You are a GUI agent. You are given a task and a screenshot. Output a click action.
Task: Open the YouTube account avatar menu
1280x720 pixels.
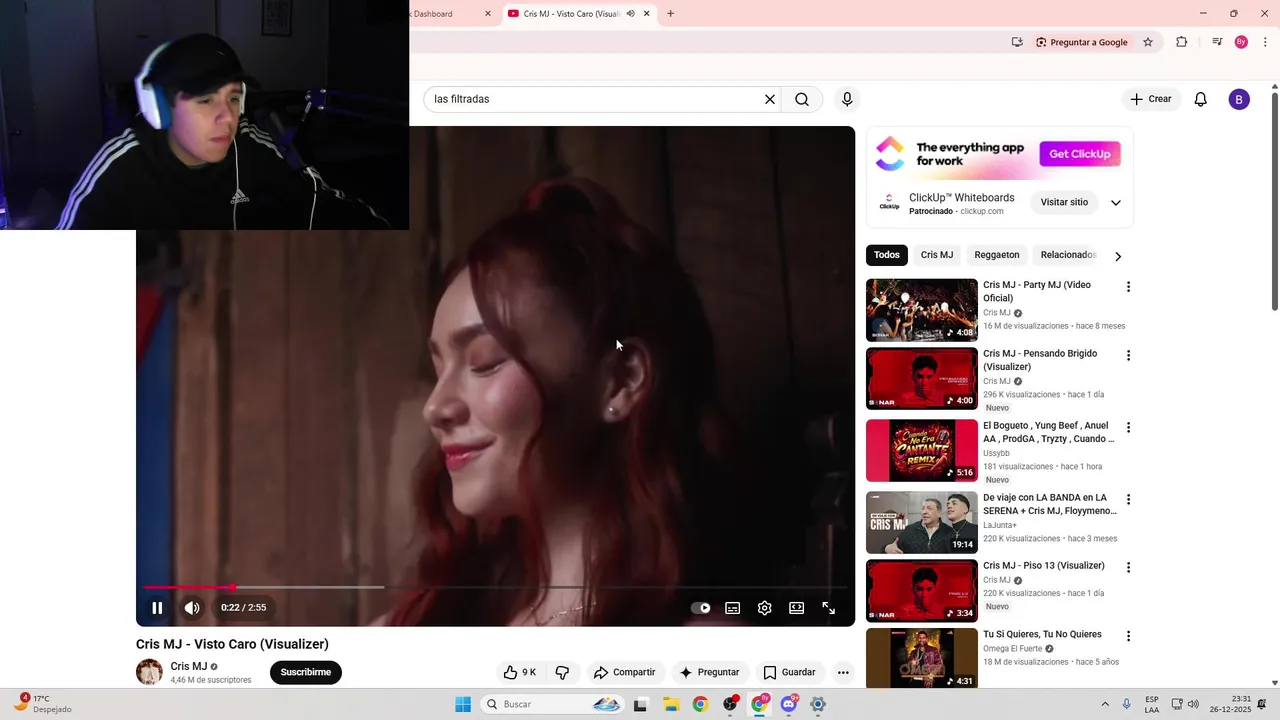(1239, 99)
